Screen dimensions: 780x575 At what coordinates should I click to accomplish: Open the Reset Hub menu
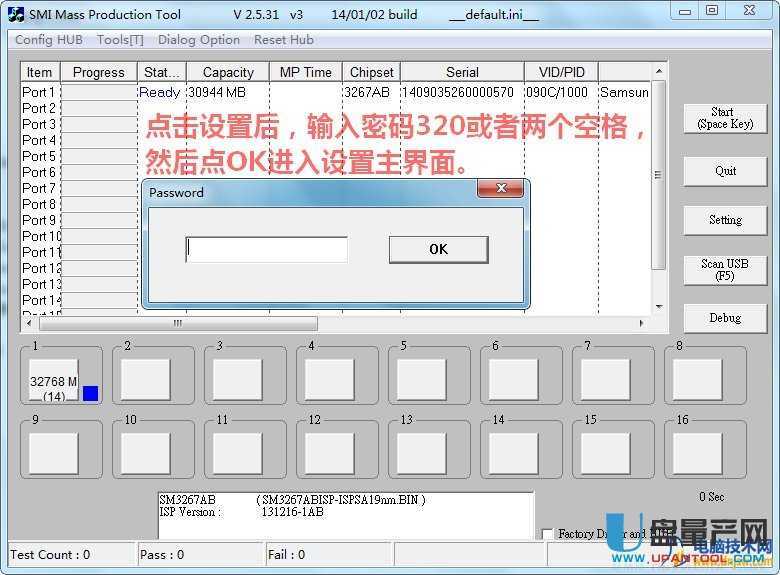pyautogui.click(x=284, y=40)
